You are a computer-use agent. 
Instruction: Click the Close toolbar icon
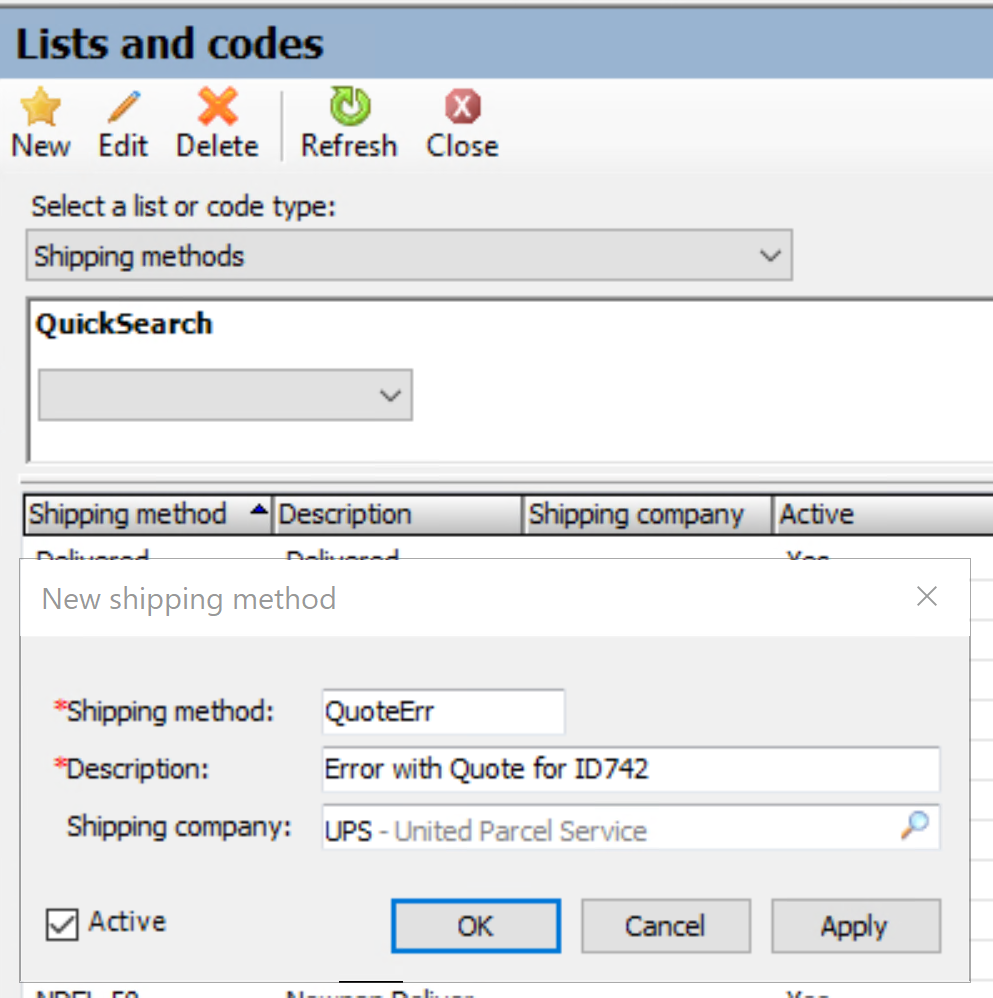(463, 106)
